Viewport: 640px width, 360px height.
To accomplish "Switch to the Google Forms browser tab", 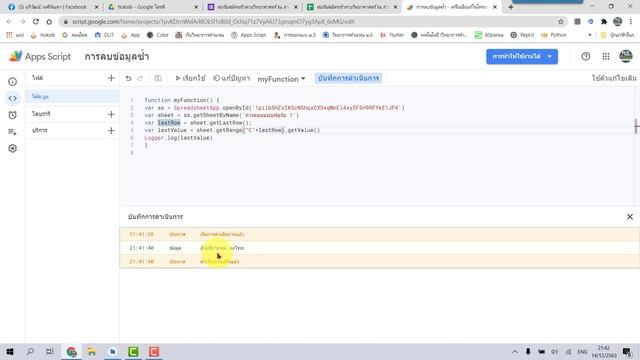I will (x=251, y=7).
